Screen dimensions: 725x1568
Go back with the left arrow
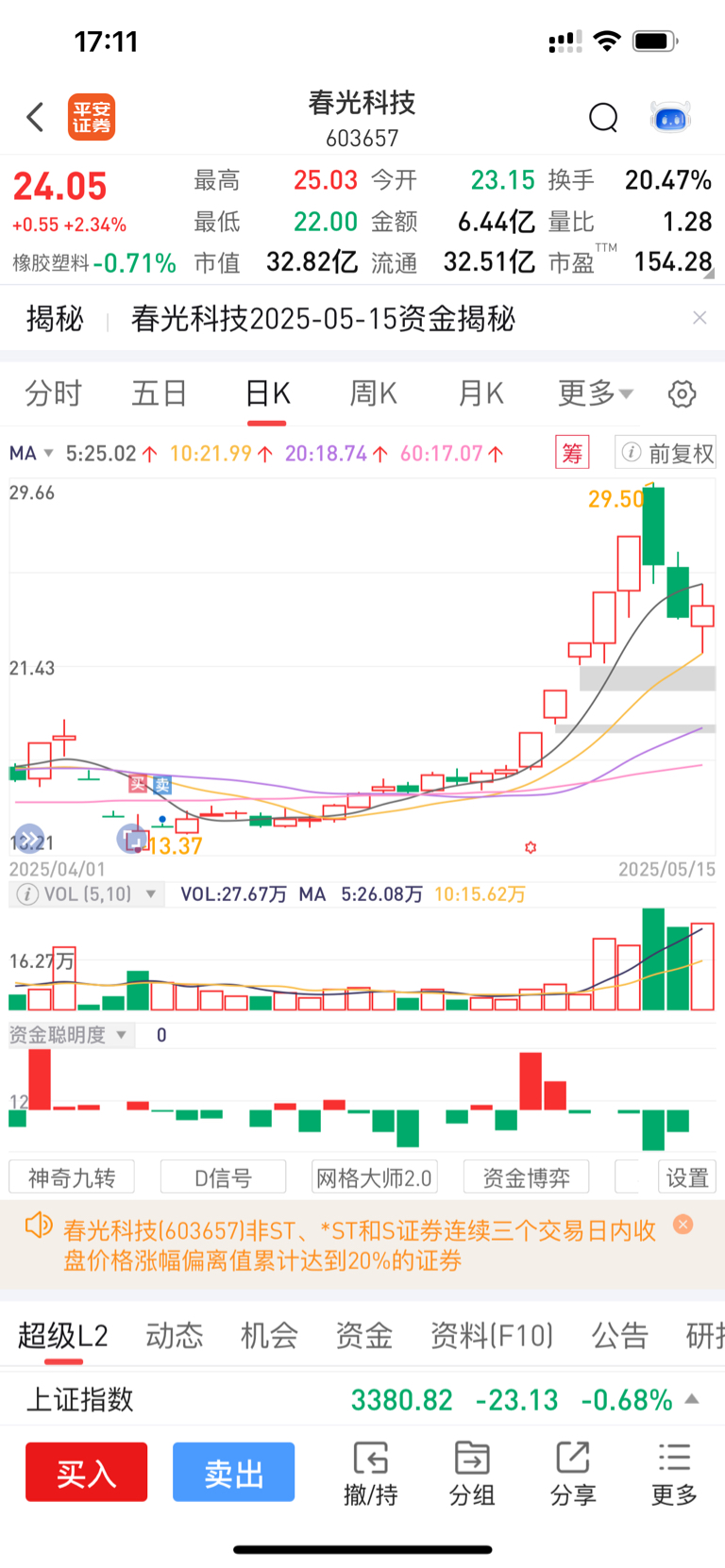point(35,117)
